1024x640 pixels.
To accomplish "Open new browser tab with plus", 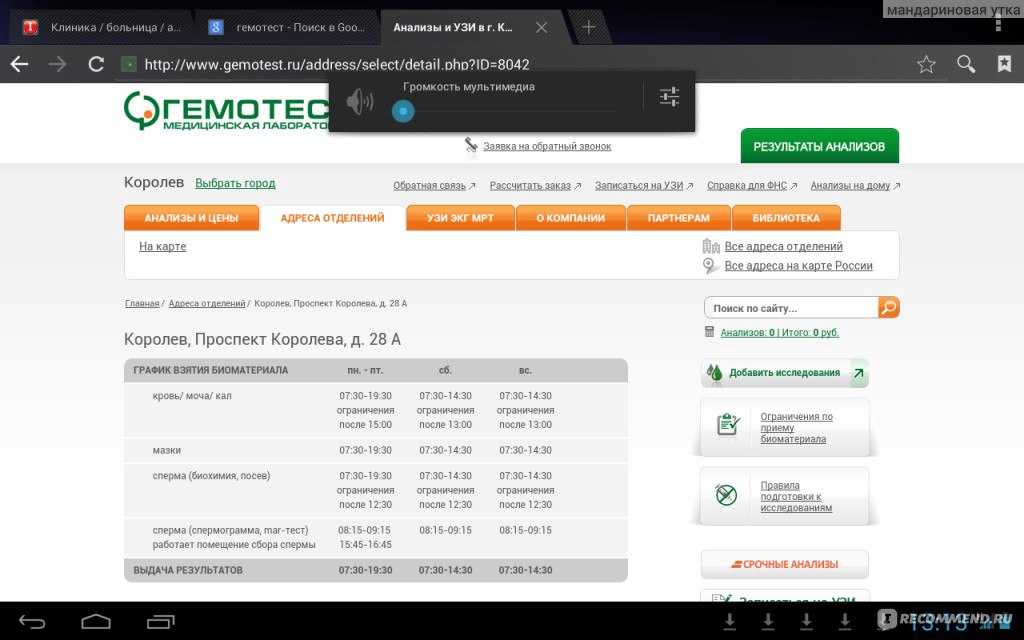I will [x=588, y=27].
